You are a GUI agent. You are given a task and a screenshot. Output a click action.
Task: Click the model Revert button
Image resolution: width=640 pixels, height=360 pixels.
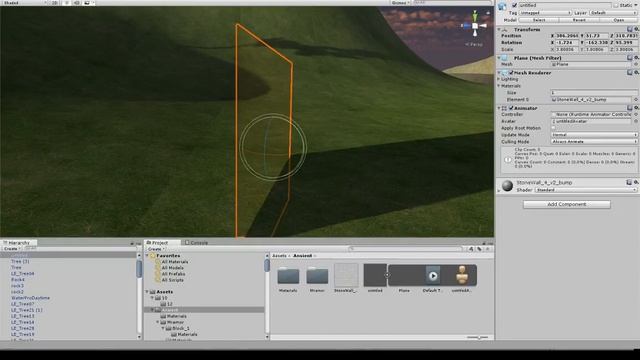pyautogui.click(x=579, y=20)
